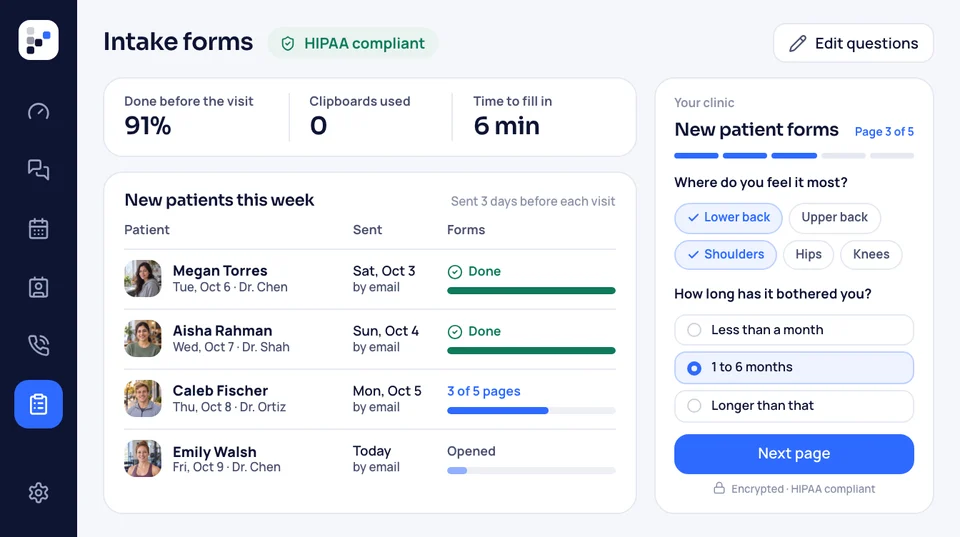Click Today sent date for Emily Walsh

tap(372, 451)
